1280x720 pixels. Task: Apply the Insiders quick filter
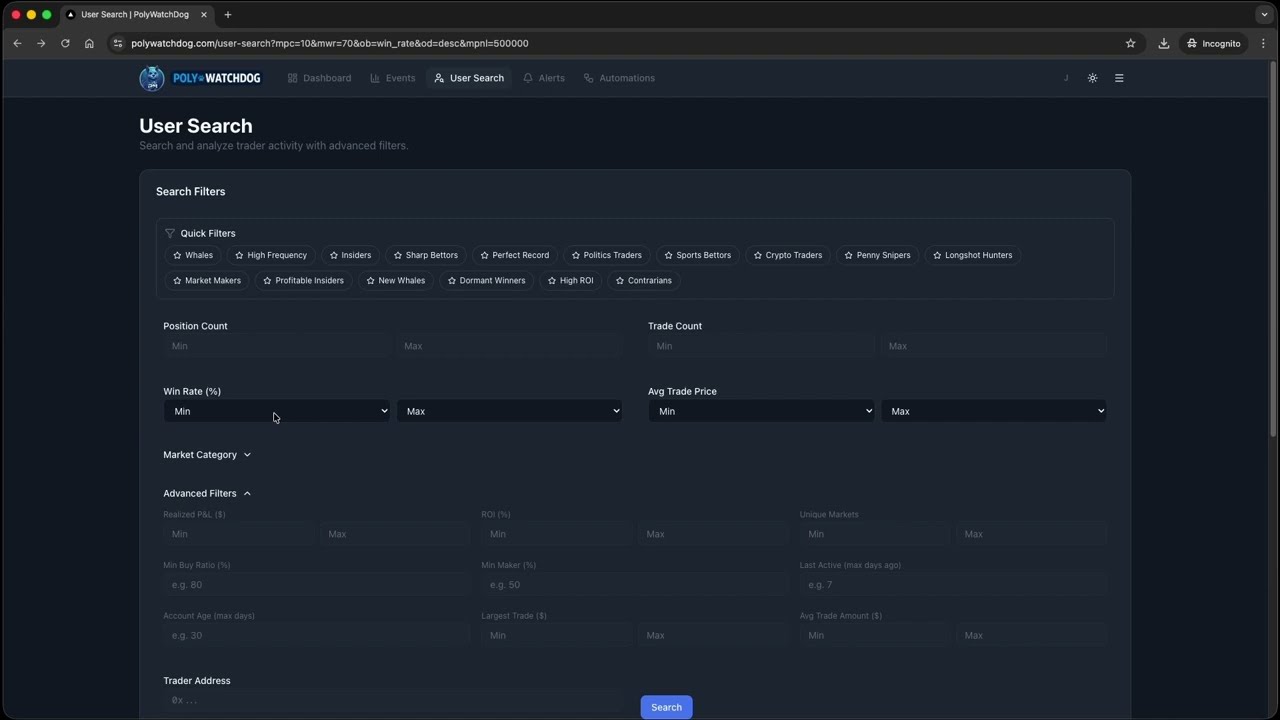pos(350,255)
